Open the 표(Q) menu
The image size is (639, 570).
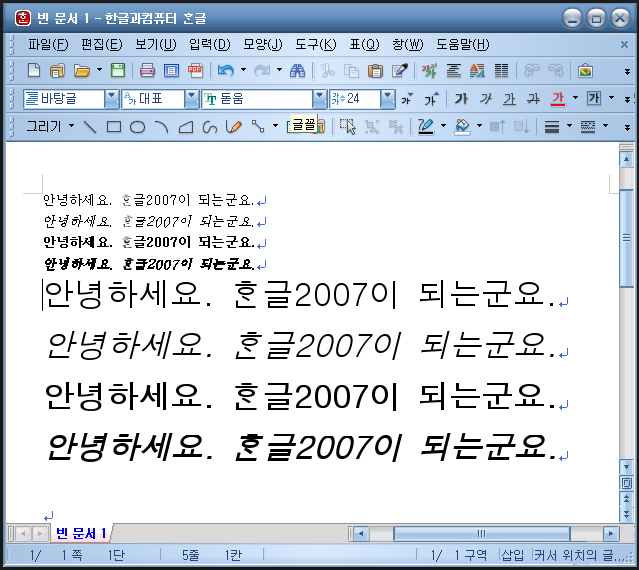pos(364,44)
